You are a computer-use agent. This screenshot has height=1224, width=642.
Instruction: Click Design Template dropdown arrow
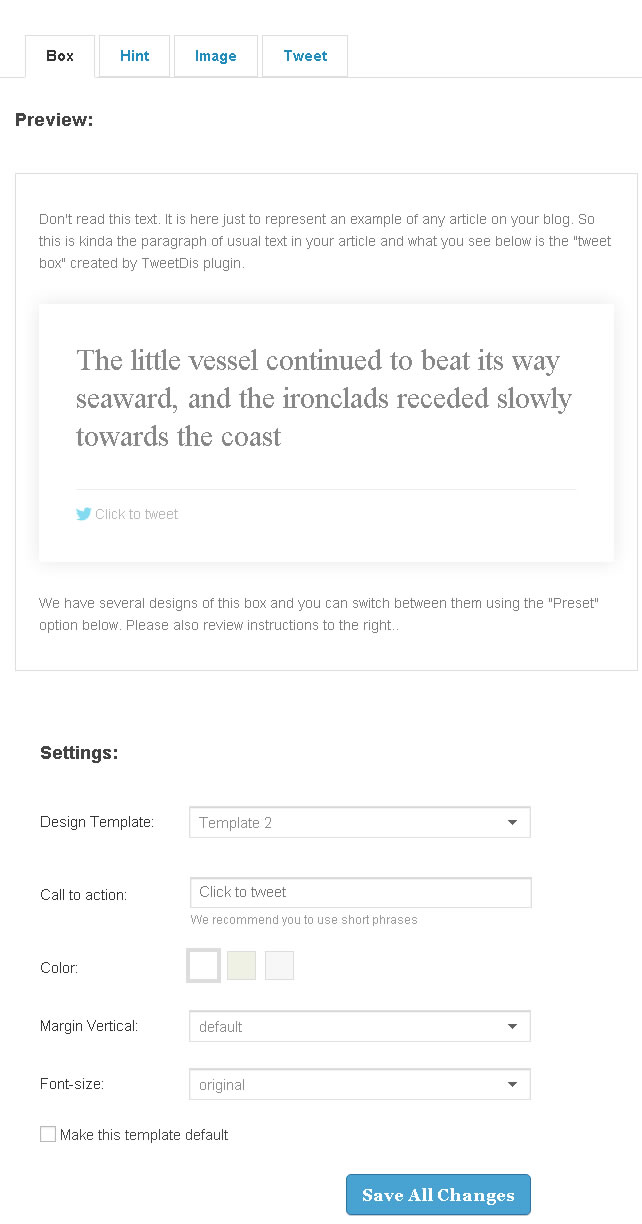tap(512, 823)
